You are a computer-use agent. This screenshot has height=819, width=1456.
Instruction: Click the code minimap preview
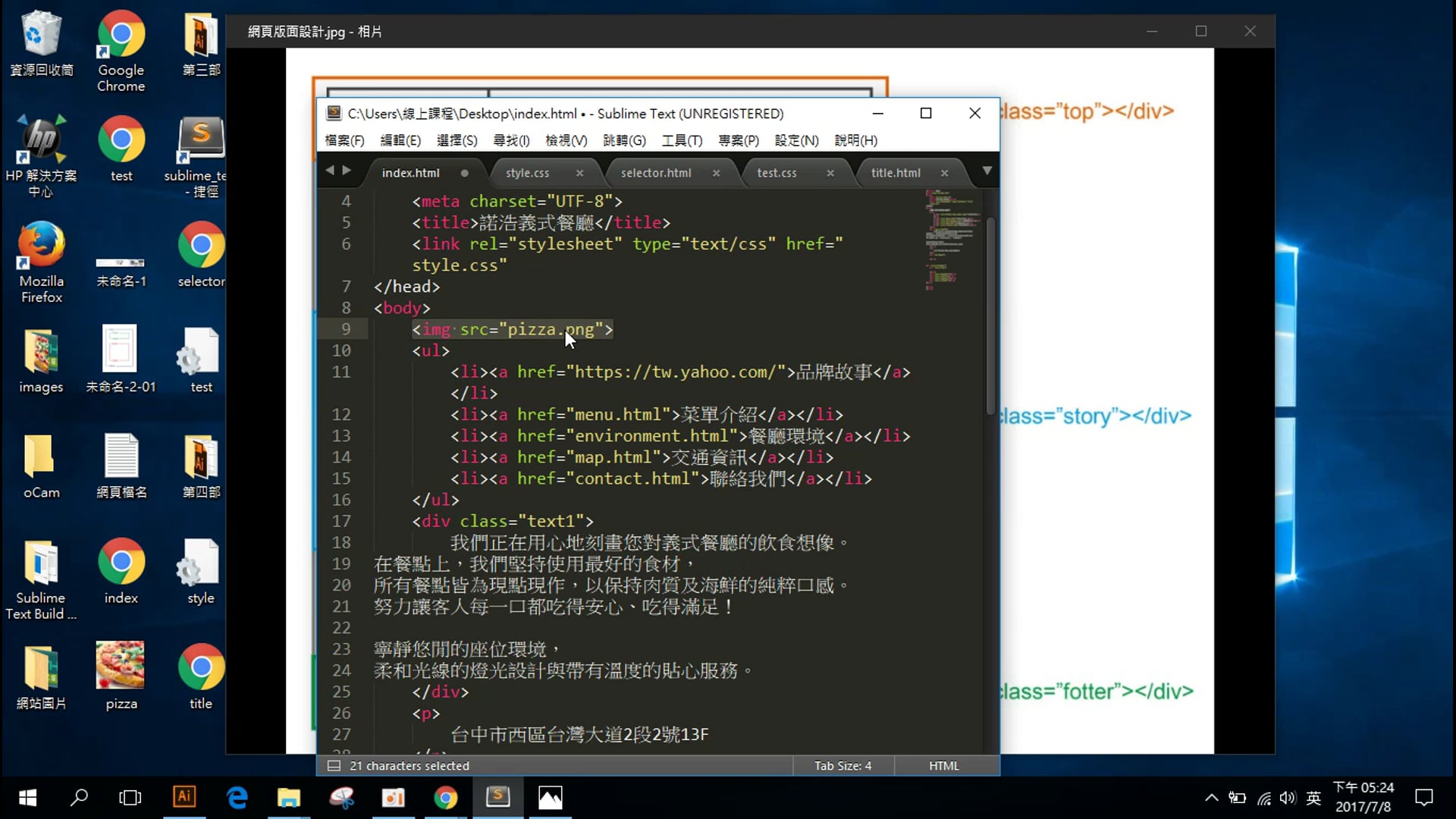click(x=948, y=239)
